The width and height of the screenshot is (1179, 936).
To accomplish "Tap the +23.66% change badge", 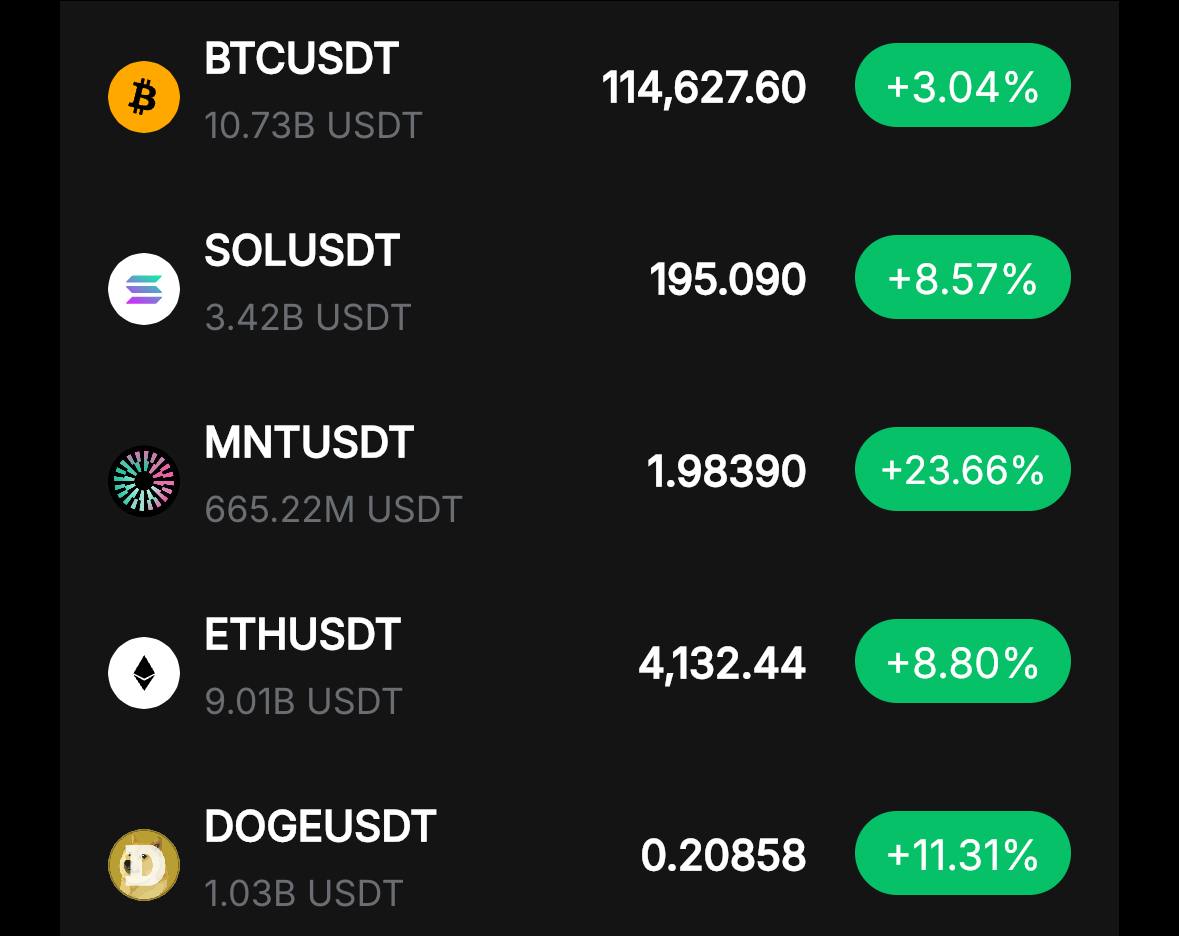I will [962, 470].
